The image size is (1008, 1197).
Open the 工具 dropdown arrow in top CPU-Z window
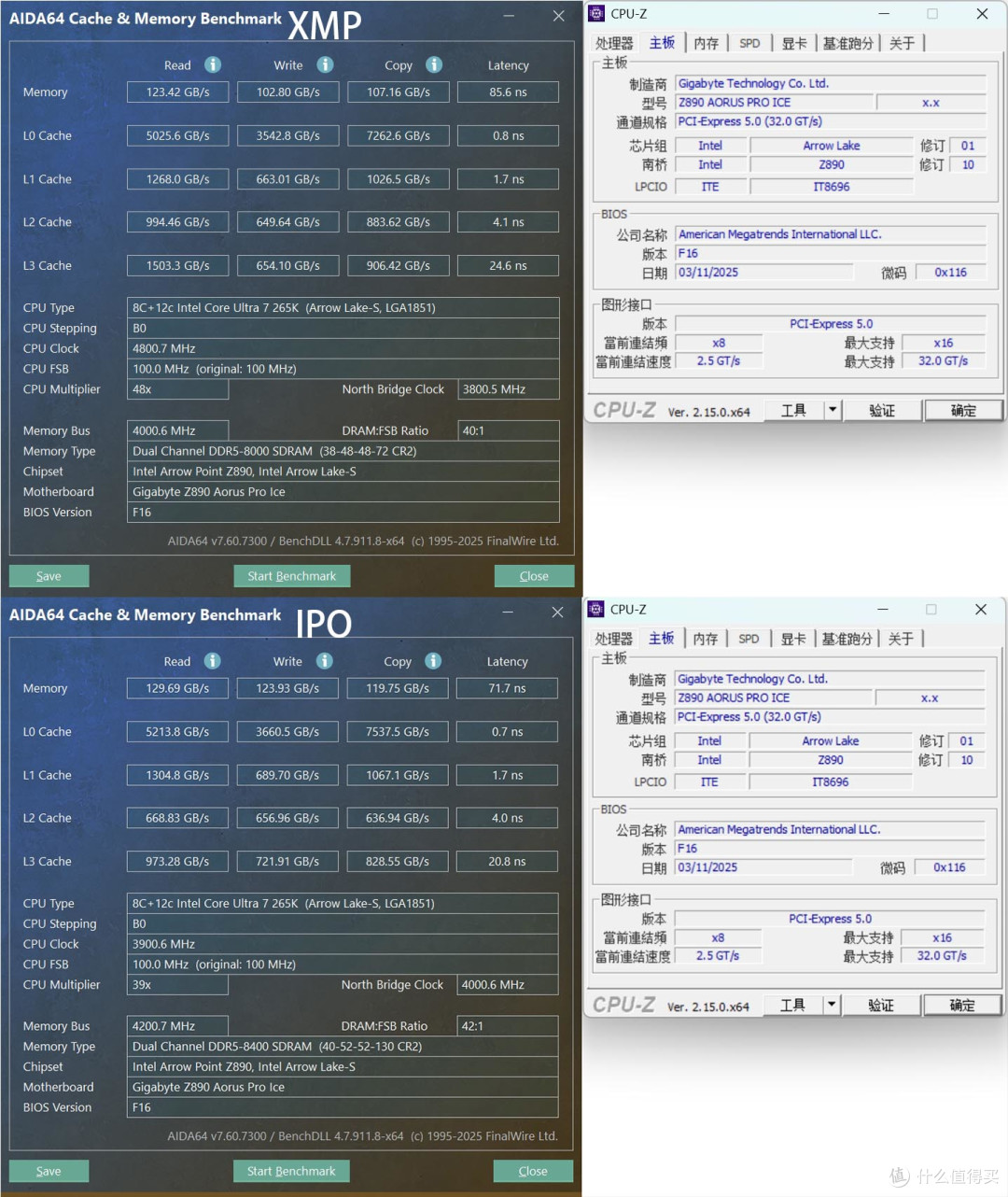click(x=833, y=410)
